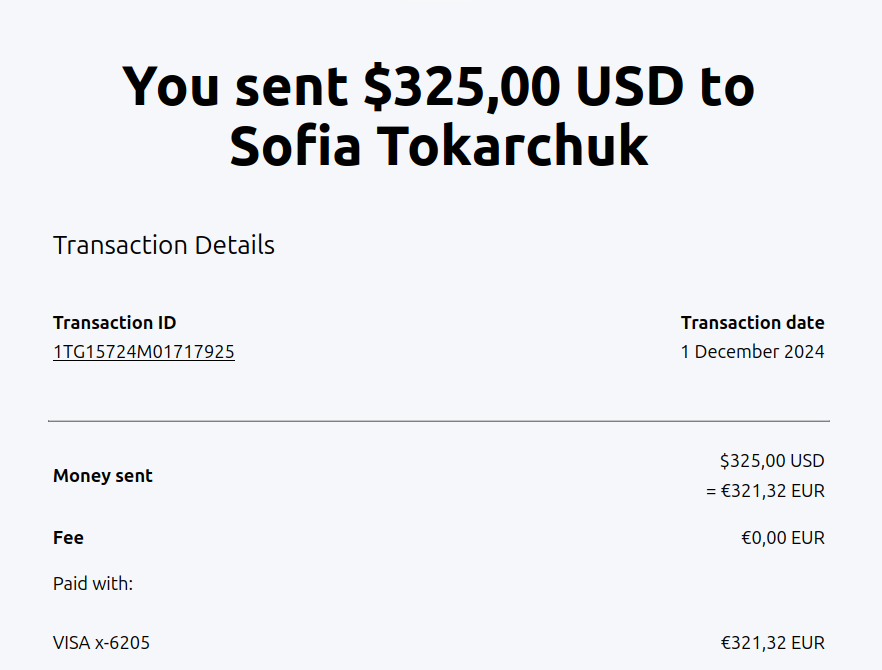This screenshot has width=882, height=670.
Task: Click the Fee label
Action: pyautogui.click(x=68, y=538)
